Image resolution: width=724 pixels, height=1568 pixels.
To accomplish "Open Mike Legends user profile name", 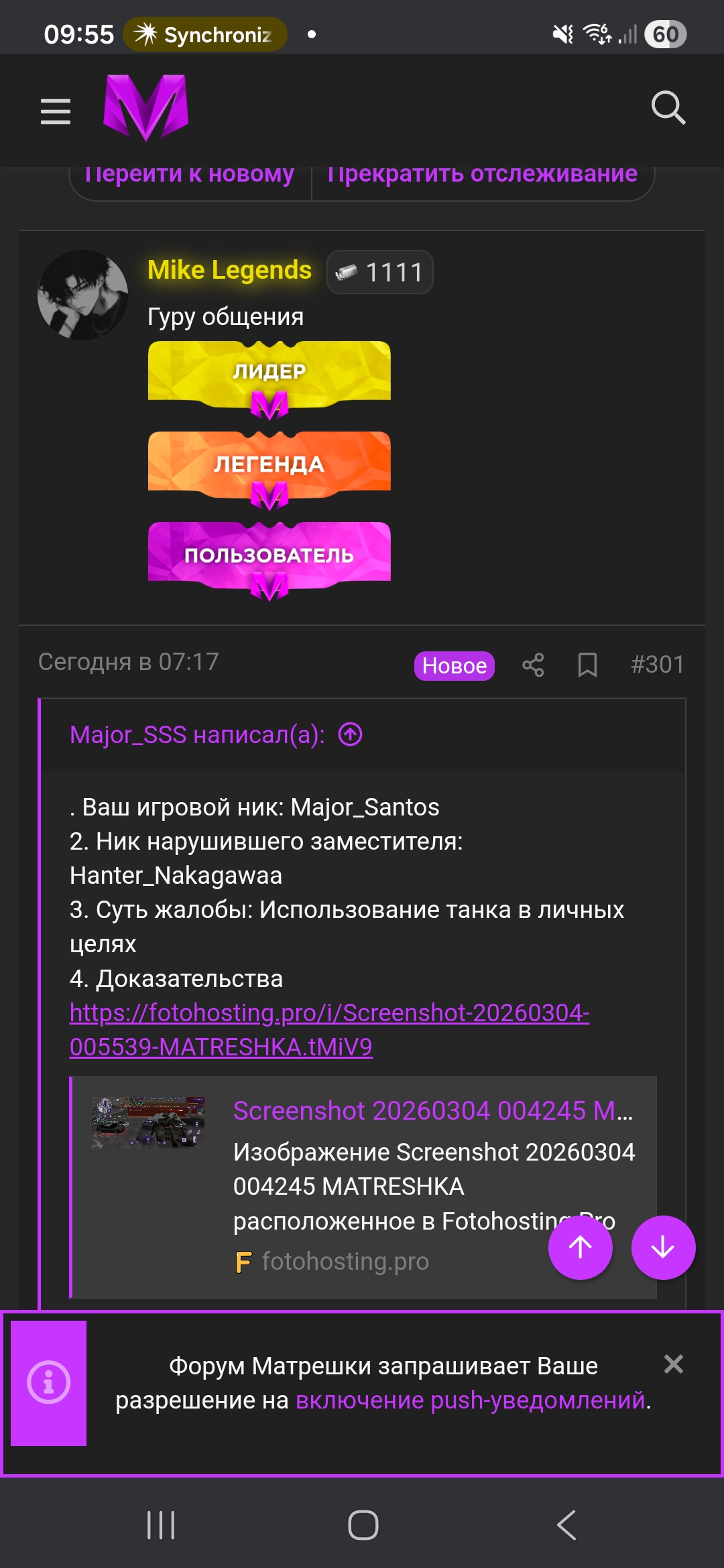I will click(229, 270).
